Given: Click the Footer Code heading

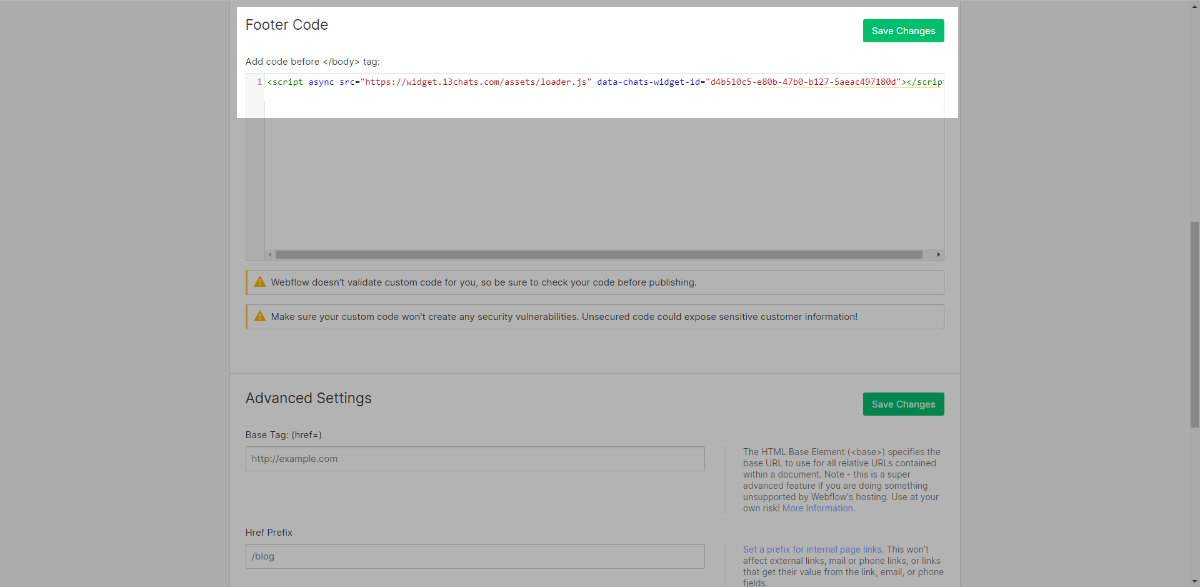Looking at the screenshot, I should click(286, 25).
